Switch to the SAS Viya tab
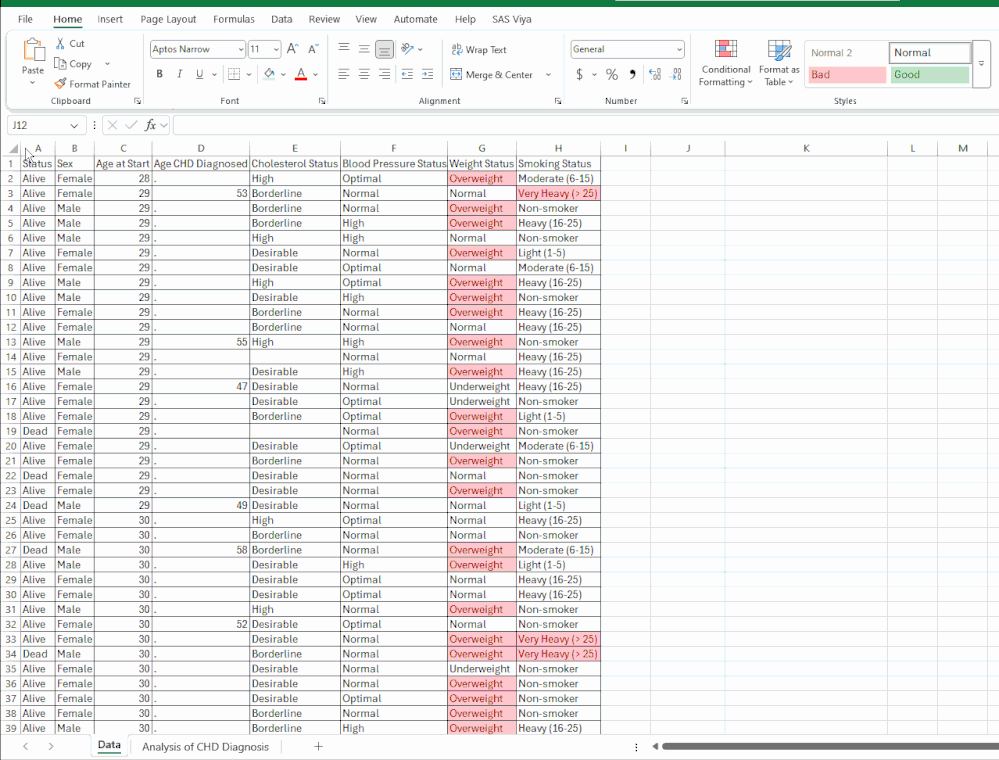Screen dimensions: 999x760 (512, 19)
